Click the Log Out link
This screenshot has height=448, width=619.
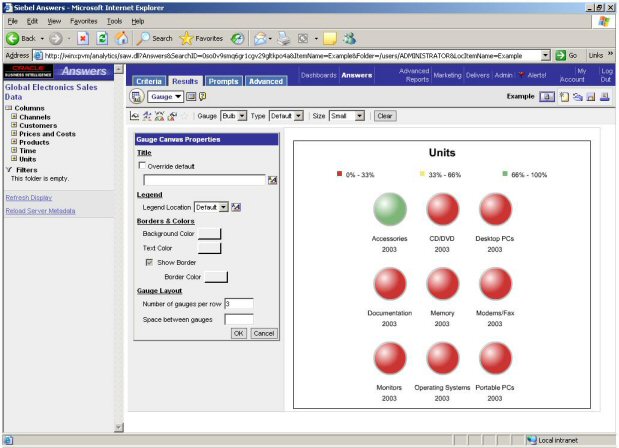pyautogui.click(x=606, y=75)
